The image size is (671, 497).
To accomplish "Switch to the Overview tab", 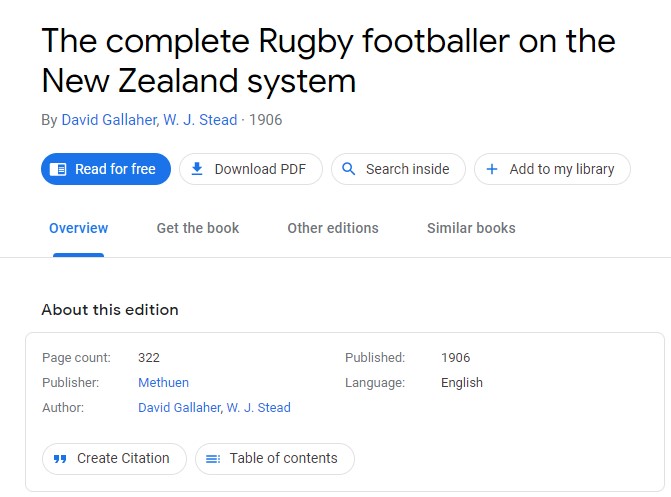I will click(x=78, y=228).
